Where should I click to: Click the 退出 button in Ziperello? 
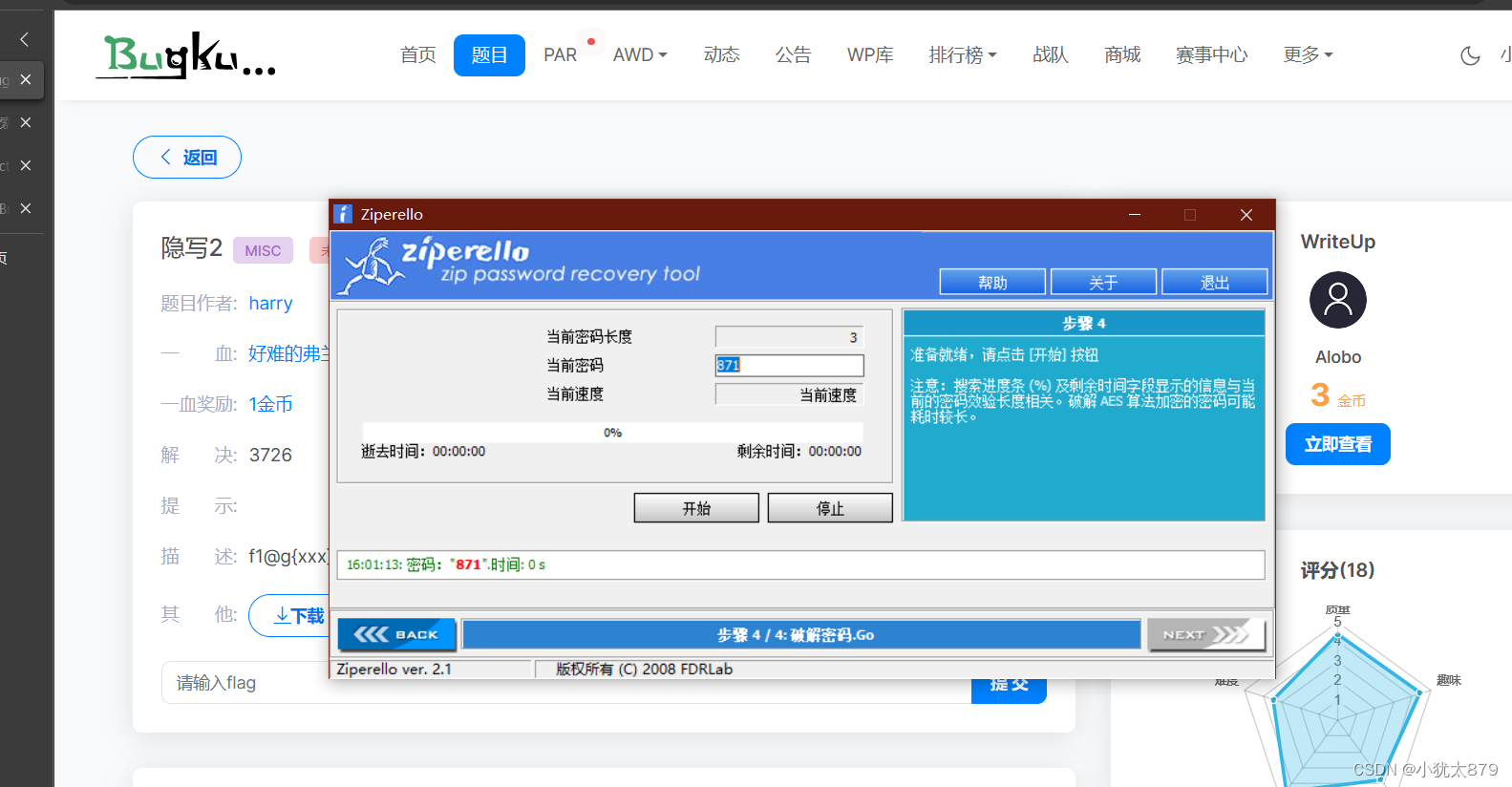coord(1214,283)
